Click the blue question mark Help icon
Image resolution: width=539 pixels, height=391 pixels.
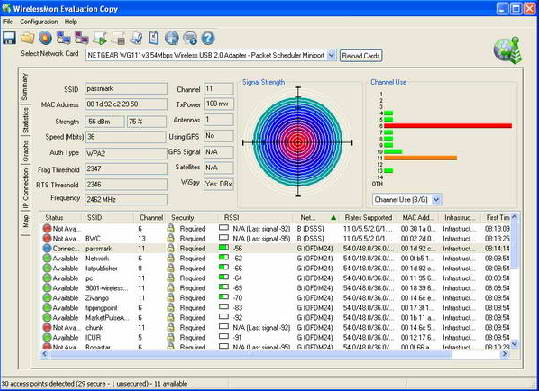208,38
